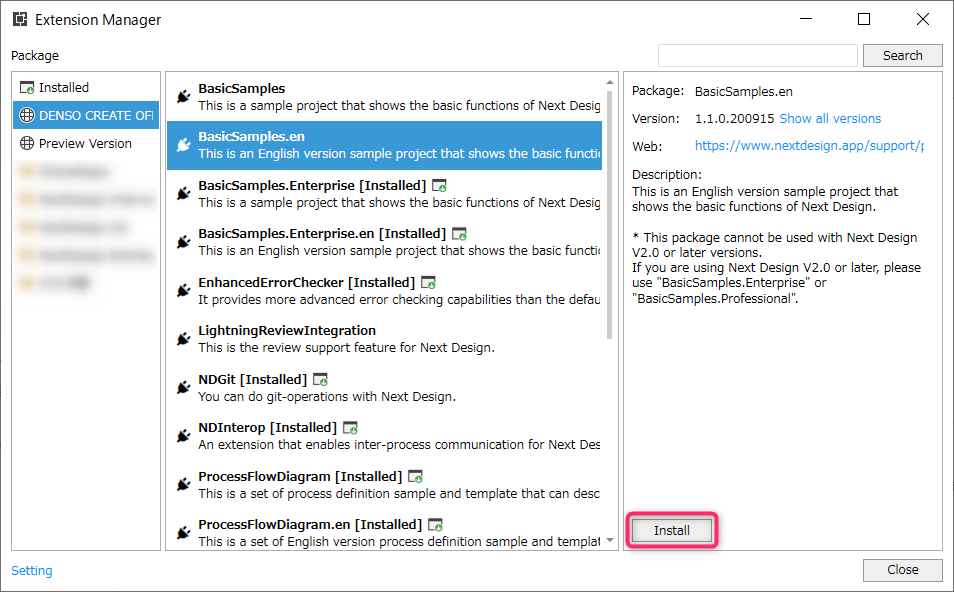This screenshot has height=592, width=954.
Task: Click installed badge icon after BasicSamples.Enterprise [Installed]
Action: pos(439,186)
